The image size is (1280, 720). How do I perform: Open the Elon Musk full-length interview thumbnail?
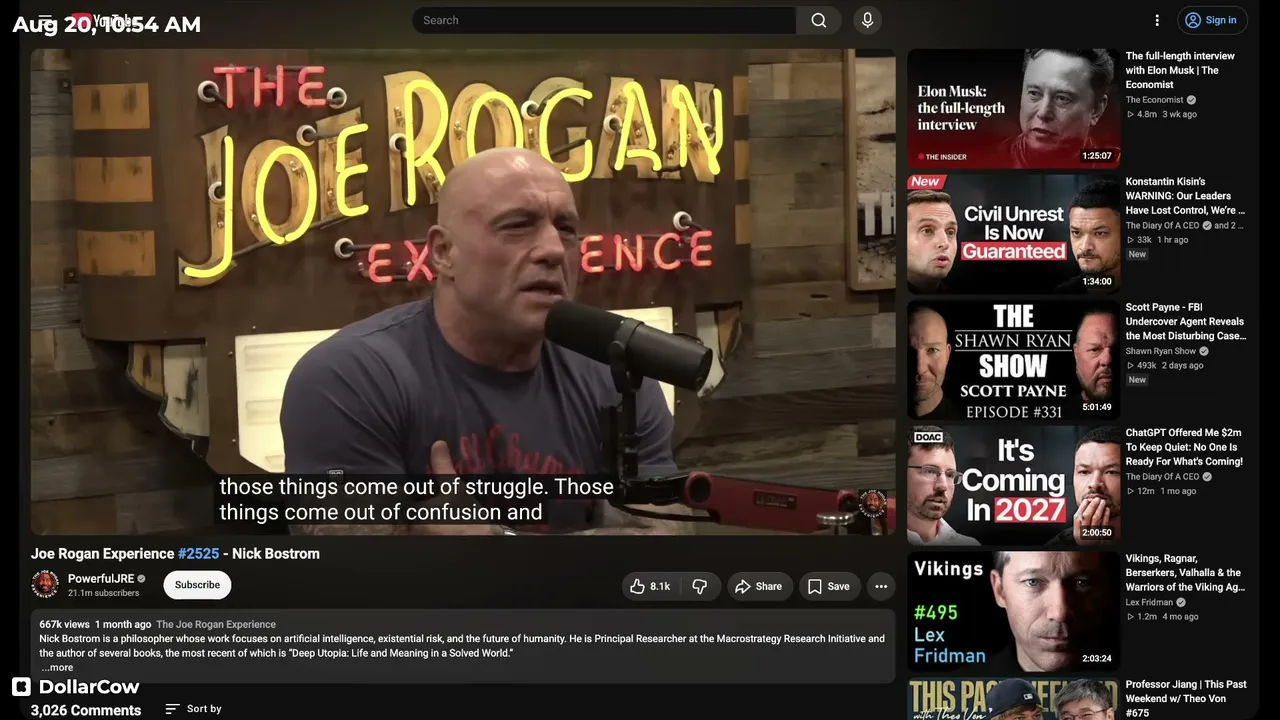pyautogui.click(x=1013, y=108)
